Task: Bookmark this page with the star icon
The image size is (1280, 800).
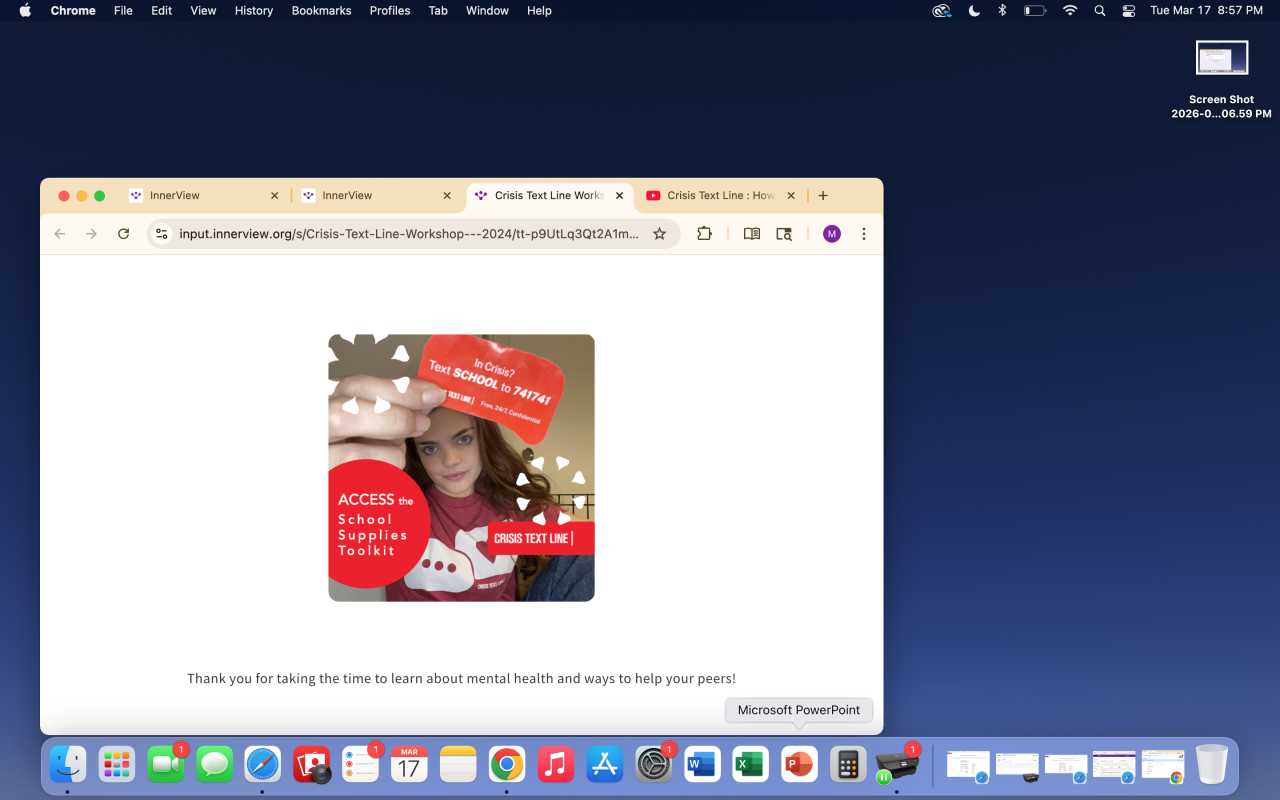Action: tap(659, 234)
